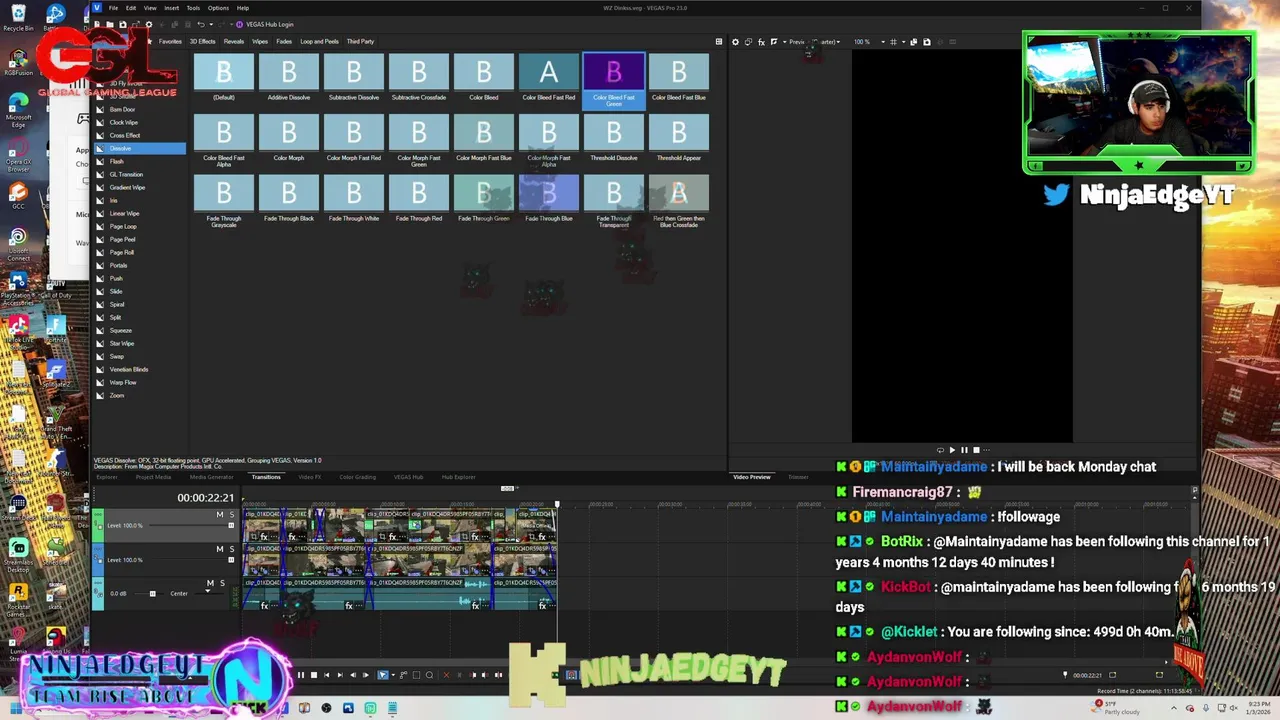Image resolution: width=1280 pixels, height=720 pixels.
Task: Solo the second video track
Action: 232,549
